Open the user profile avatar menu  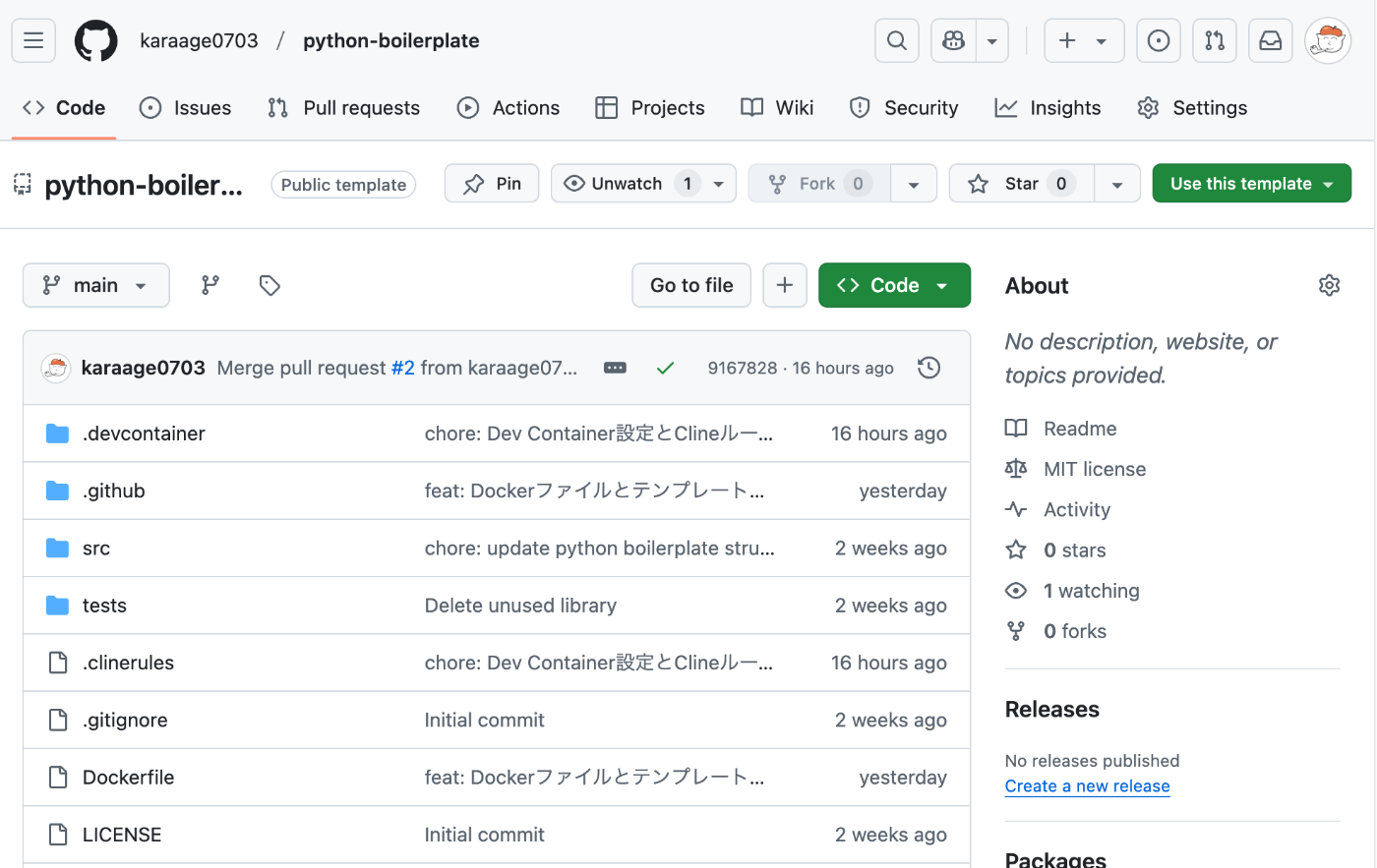tap(1328, 40)
